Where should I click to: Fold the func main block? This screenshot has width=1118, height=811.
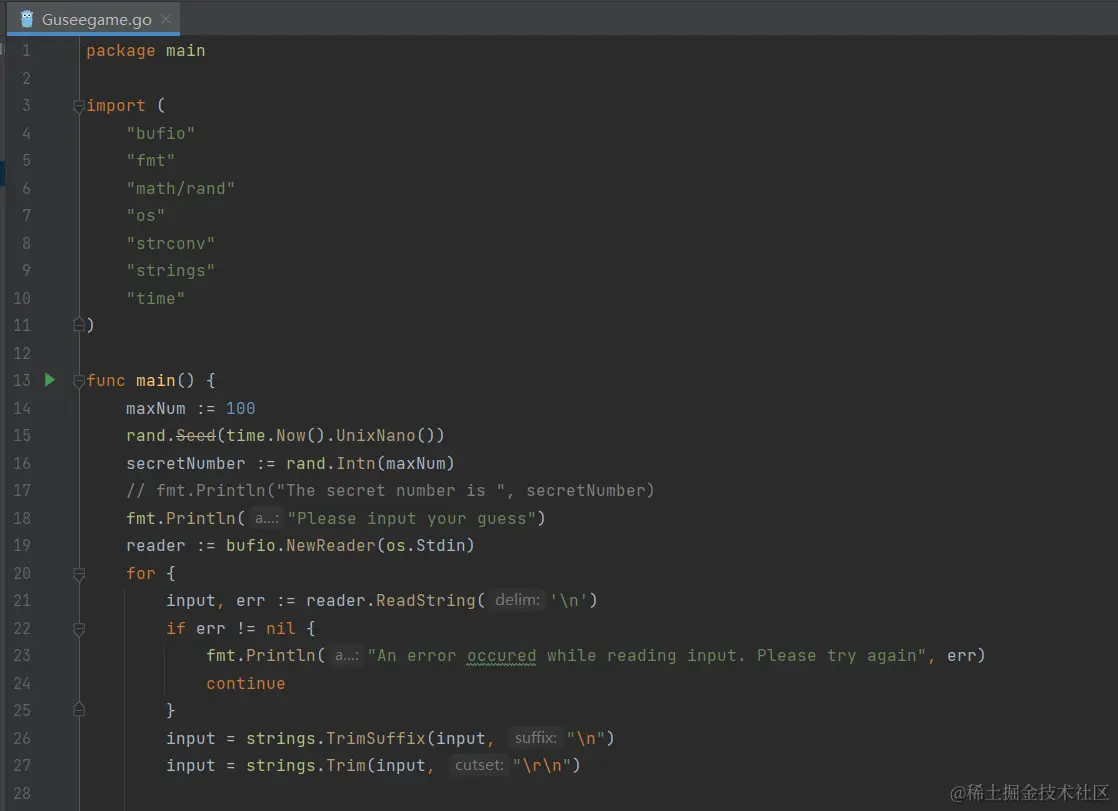coord(79,381)
